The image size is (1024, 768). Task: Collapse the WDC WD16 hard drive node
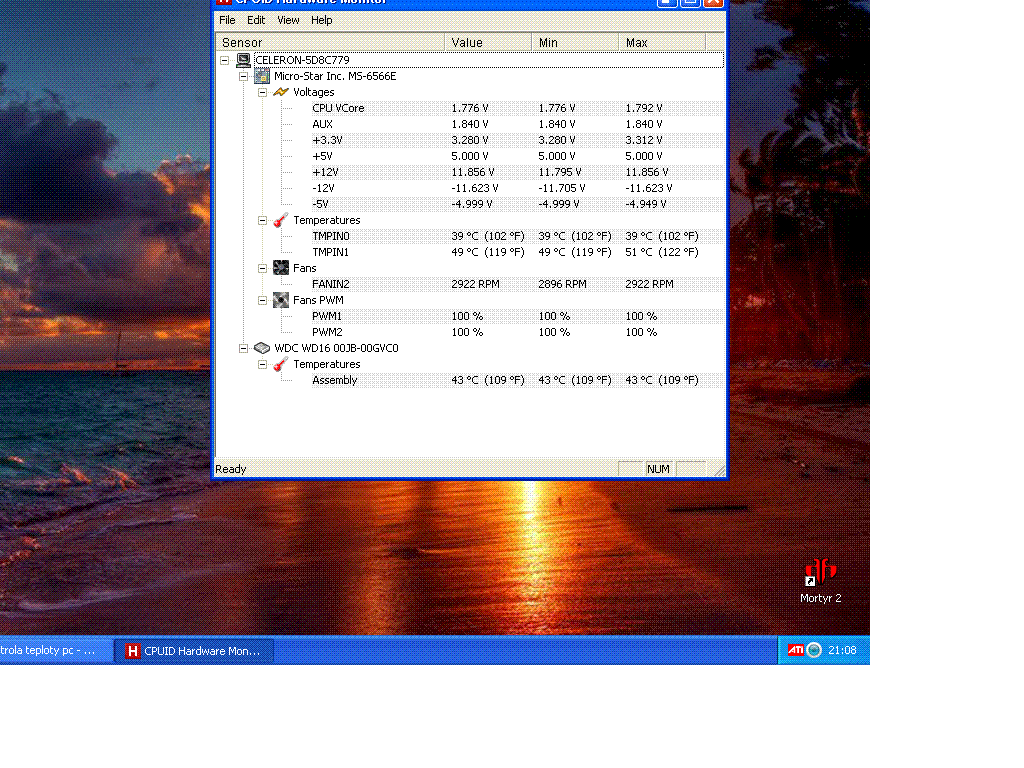pyautogui.click(x=243, y=348)
